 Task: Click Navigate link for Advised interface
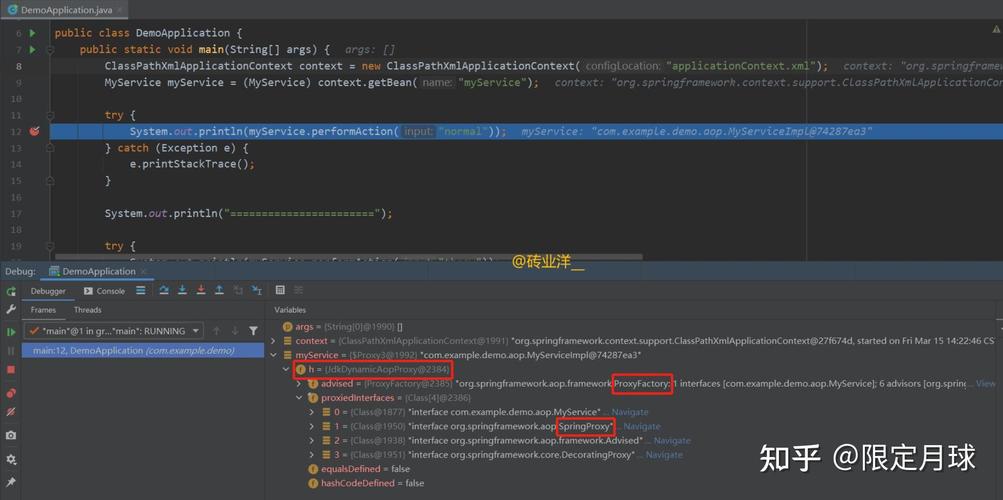pyautogui.click(x=672, y=441)
